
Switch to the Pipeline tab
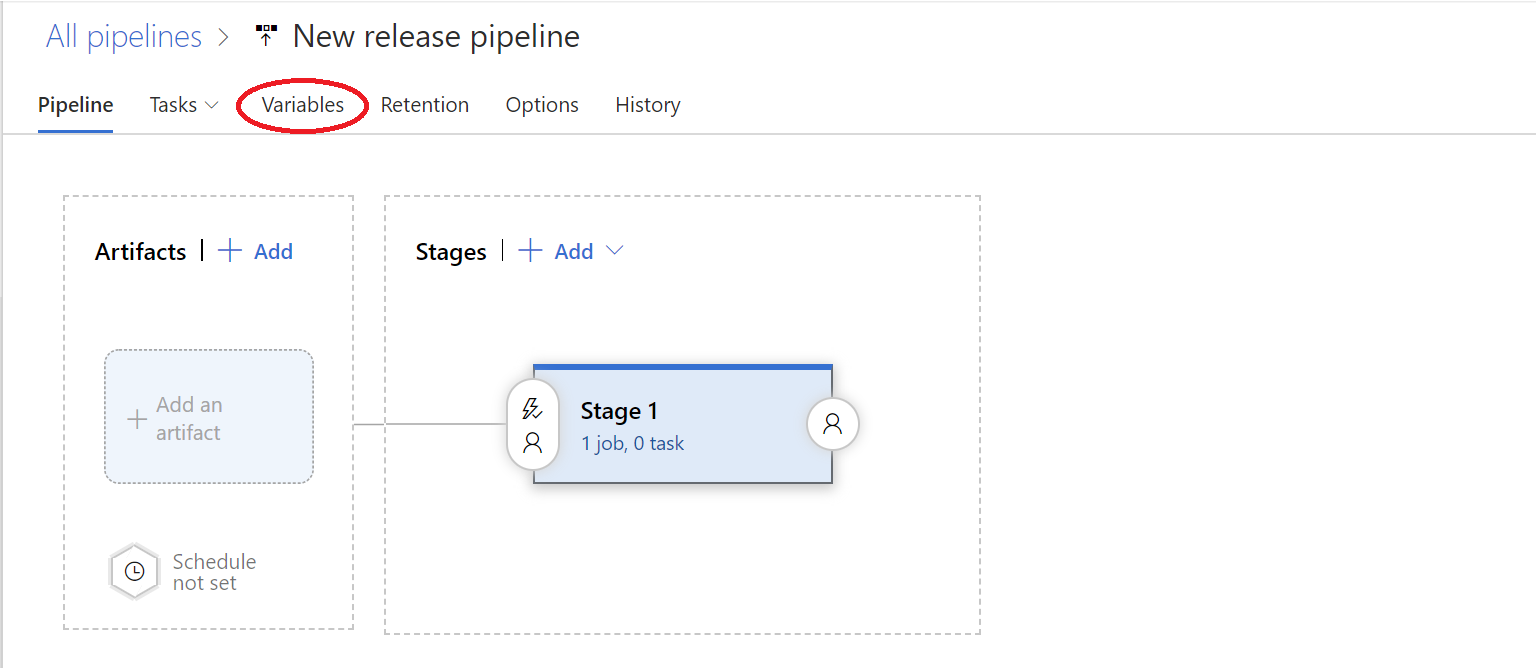click(x=76, y=105)
